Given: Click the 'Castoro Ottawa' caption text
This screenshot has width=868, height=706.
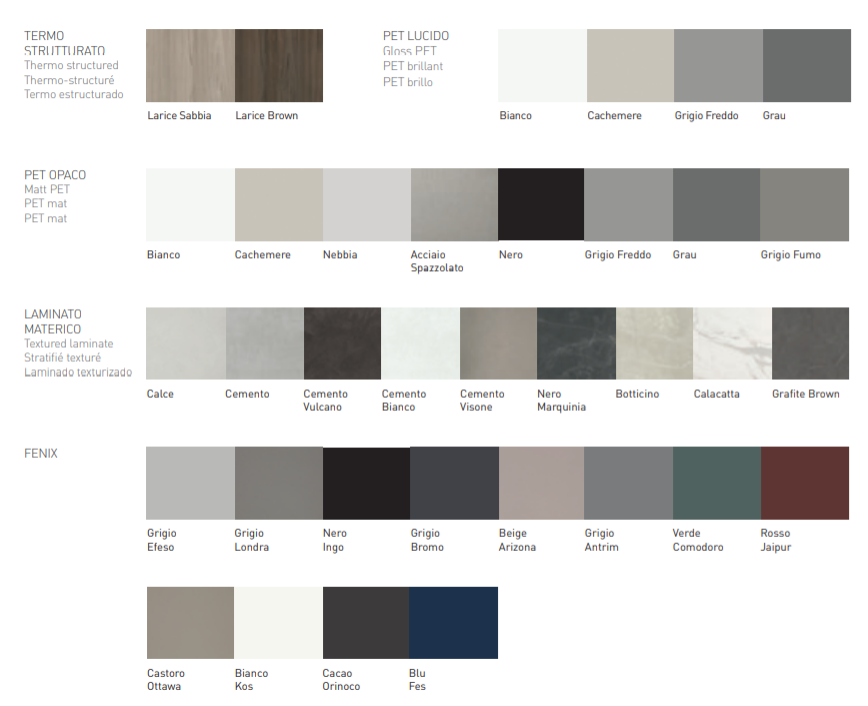Looking at the screenshot, I should coord(166,679).
